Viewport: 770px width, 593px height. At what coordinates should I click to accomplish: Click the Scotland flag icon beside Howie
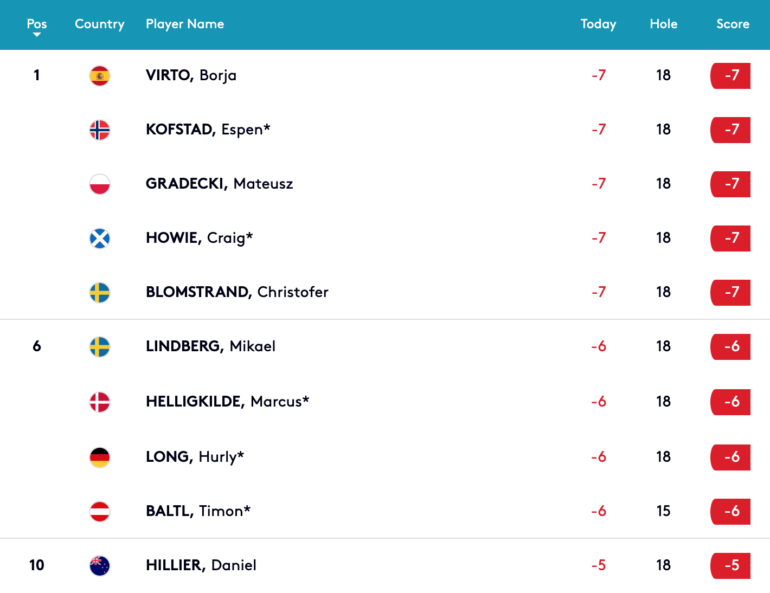pyautogui.click(x=100, y=239)
